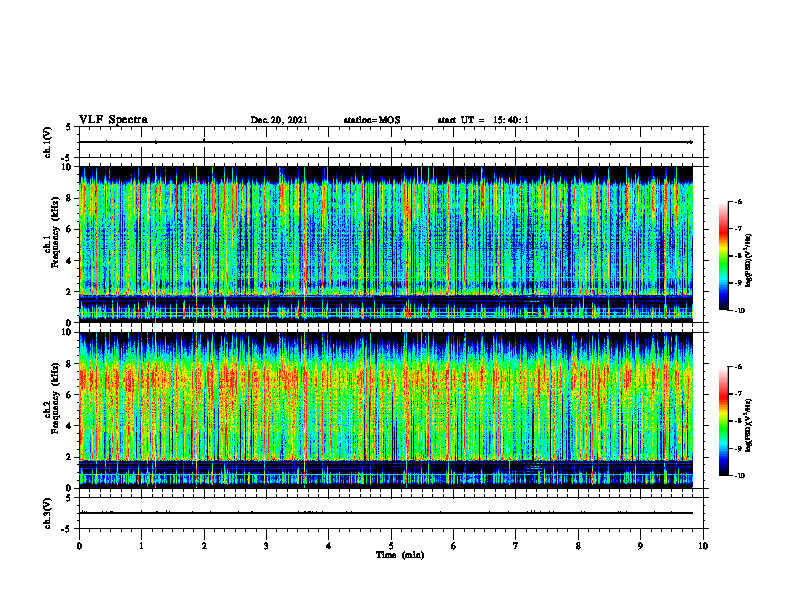The width and height of the screenshot is (792, 612).
Task: Click ch.2 frequency tick label 6
Action: pyautogui.click(x=70, y=395)
